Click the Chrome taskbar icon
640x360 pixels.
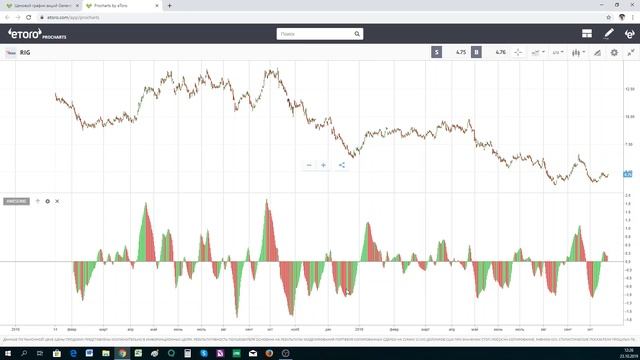tap(122, 353)
